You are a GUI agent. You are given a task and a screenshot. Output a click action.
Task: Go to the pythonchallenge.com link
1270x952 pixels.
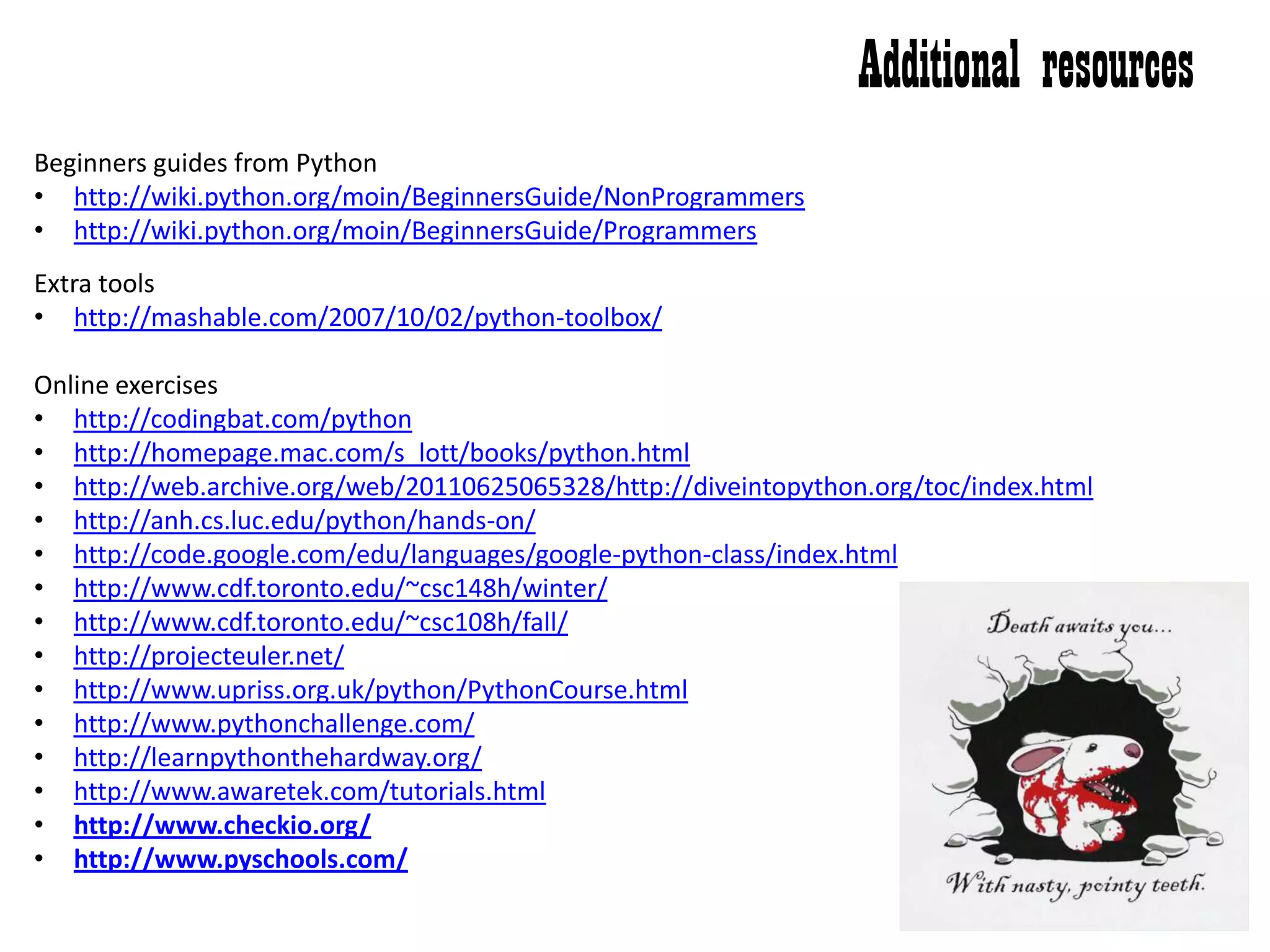pos(274,724)
